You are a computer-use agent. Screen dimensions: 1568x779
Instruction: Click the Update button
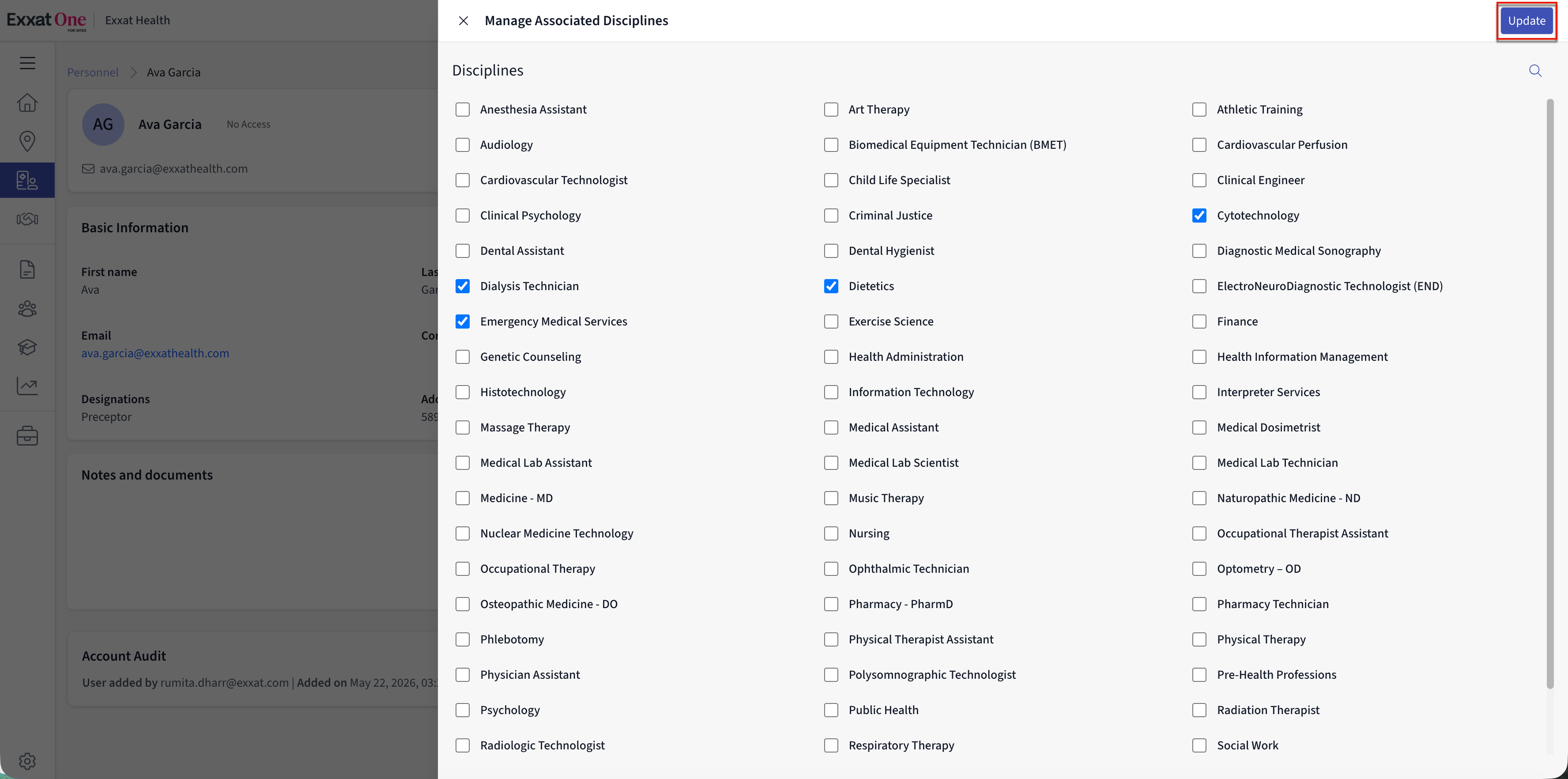[1527, 21]
